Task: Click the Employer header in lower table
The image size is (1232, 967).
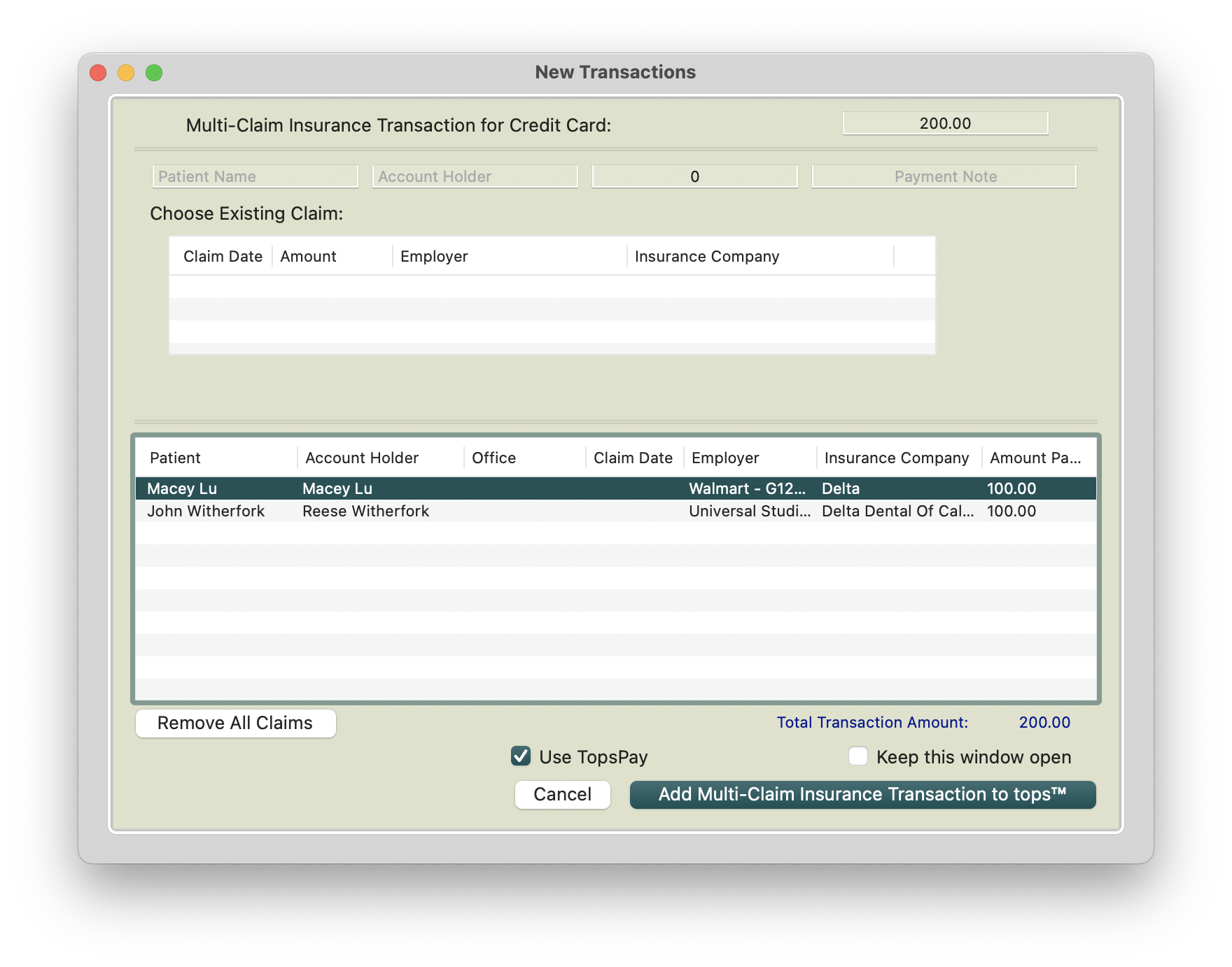Action: click(x=750, y=458)
